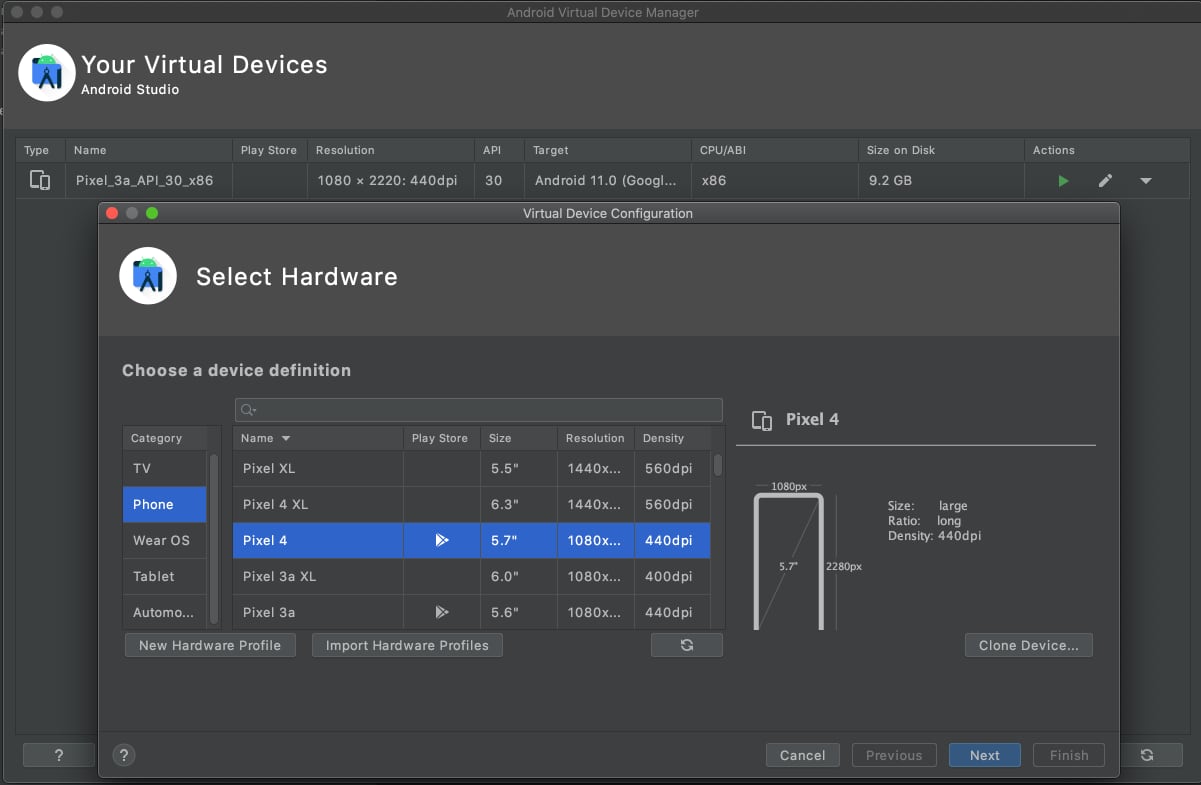
Task: Click the Finish button
Action: click(1069, 755)
